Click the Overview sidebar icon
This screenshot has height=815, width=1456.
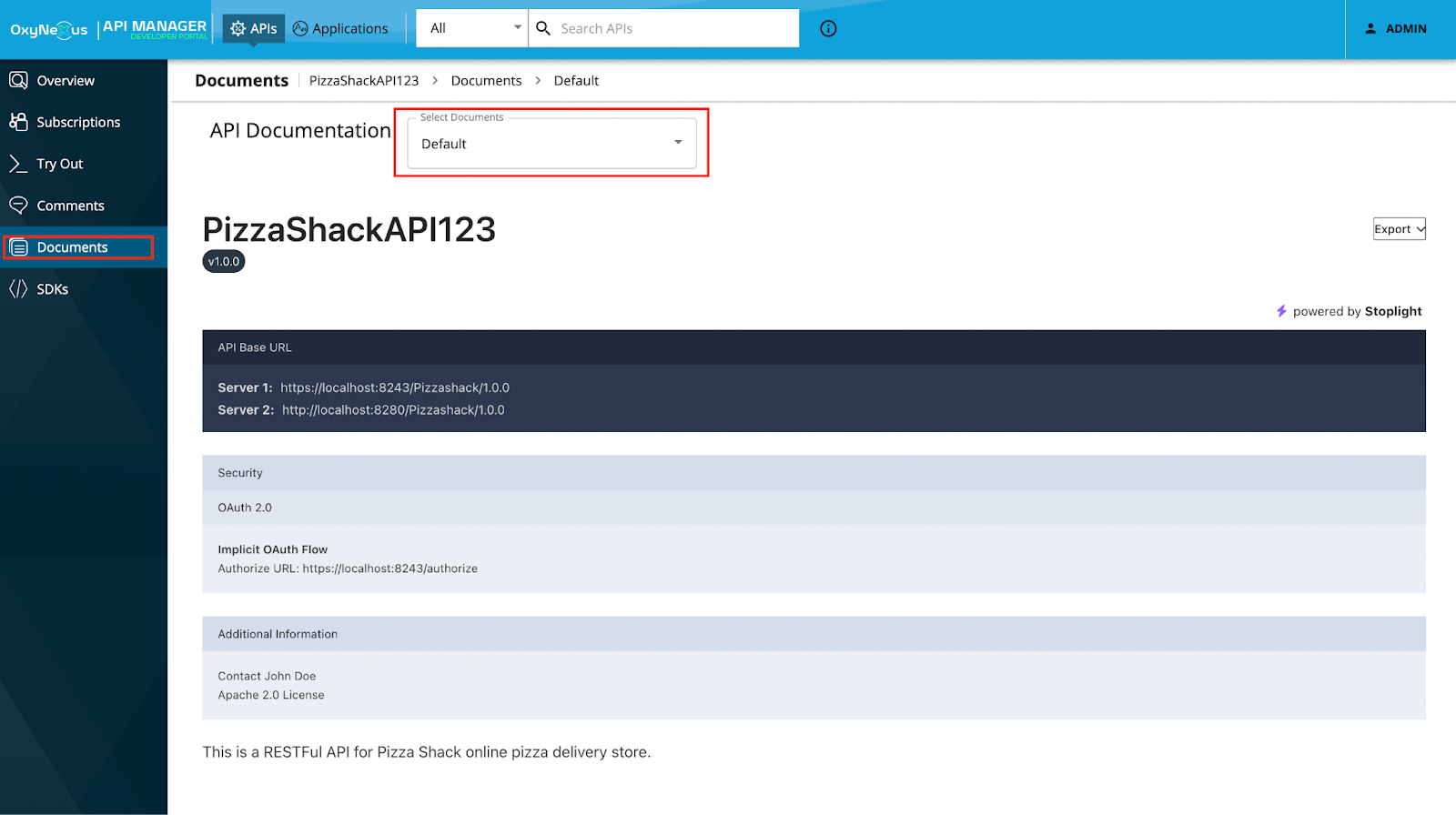18,80
